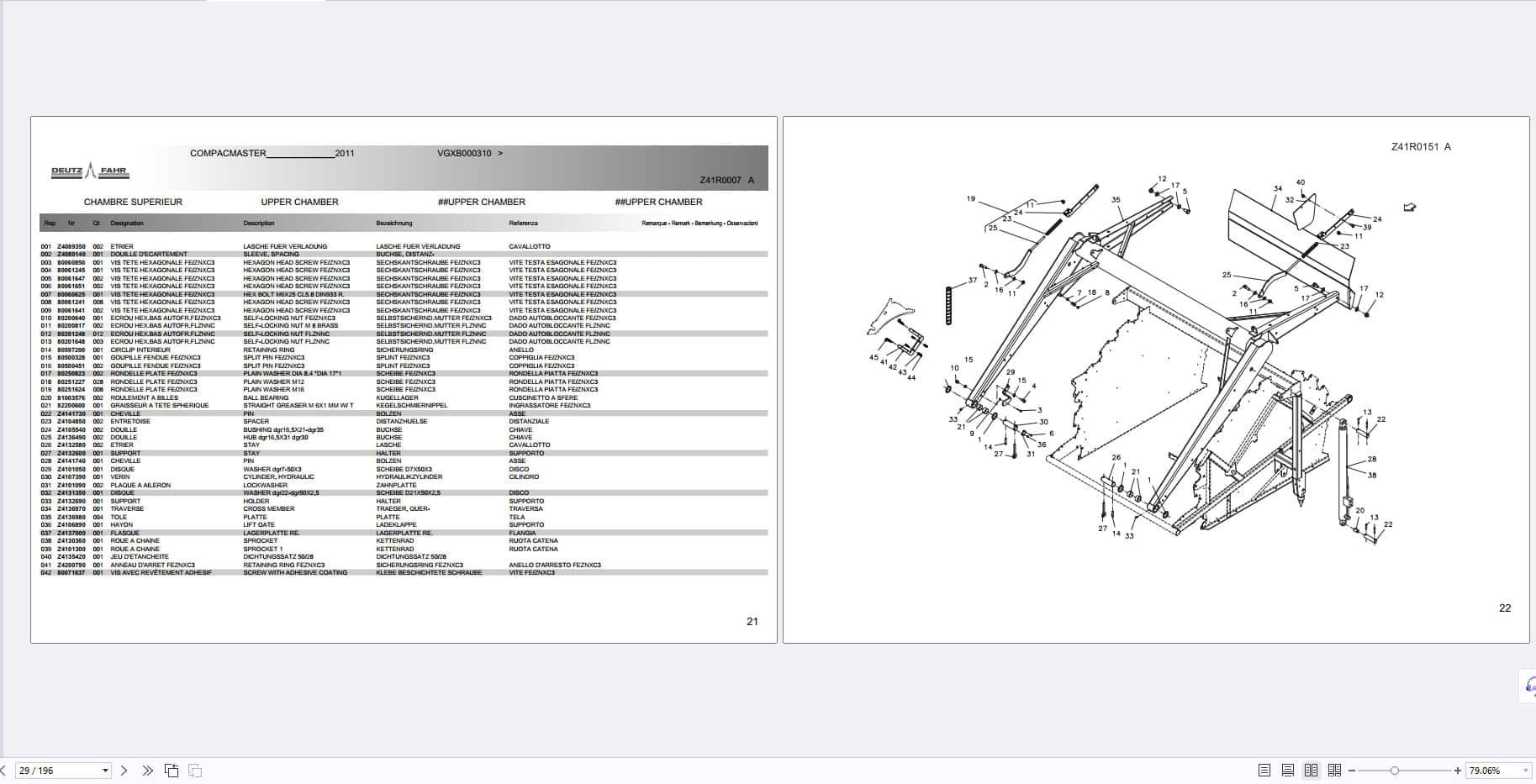This screenshot has height=784, width=1536.
Task: Click the 'COMPACMASTER' title text
Action: point(228,154)
